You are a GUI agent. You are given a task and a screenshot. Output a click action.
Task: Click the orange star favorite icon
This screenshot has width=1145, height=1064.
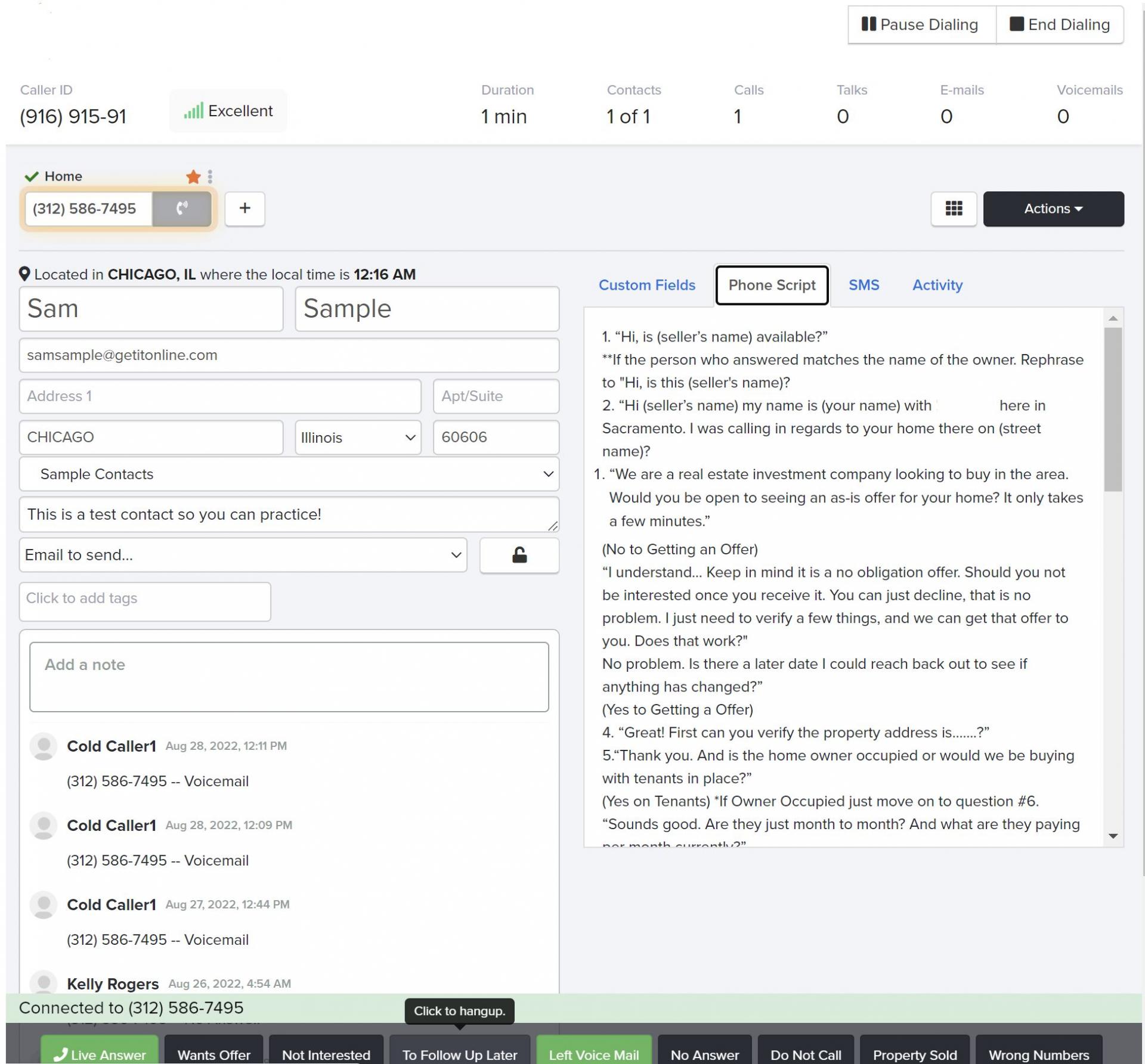(x=193, y=176)
